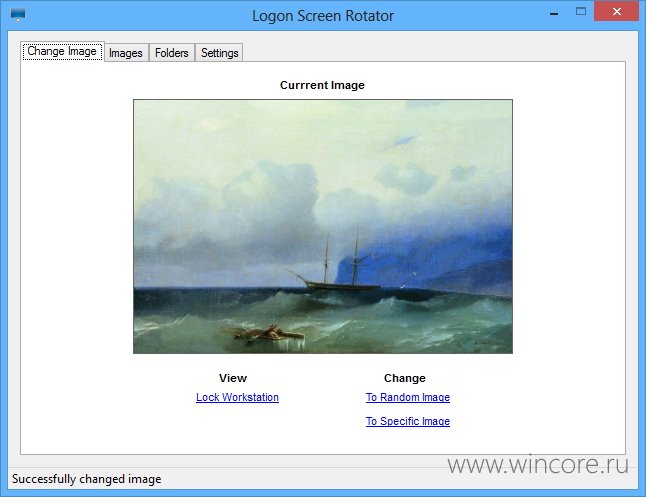Click the Lock Workstation link

pyautogui.click(x=237, y=397)
